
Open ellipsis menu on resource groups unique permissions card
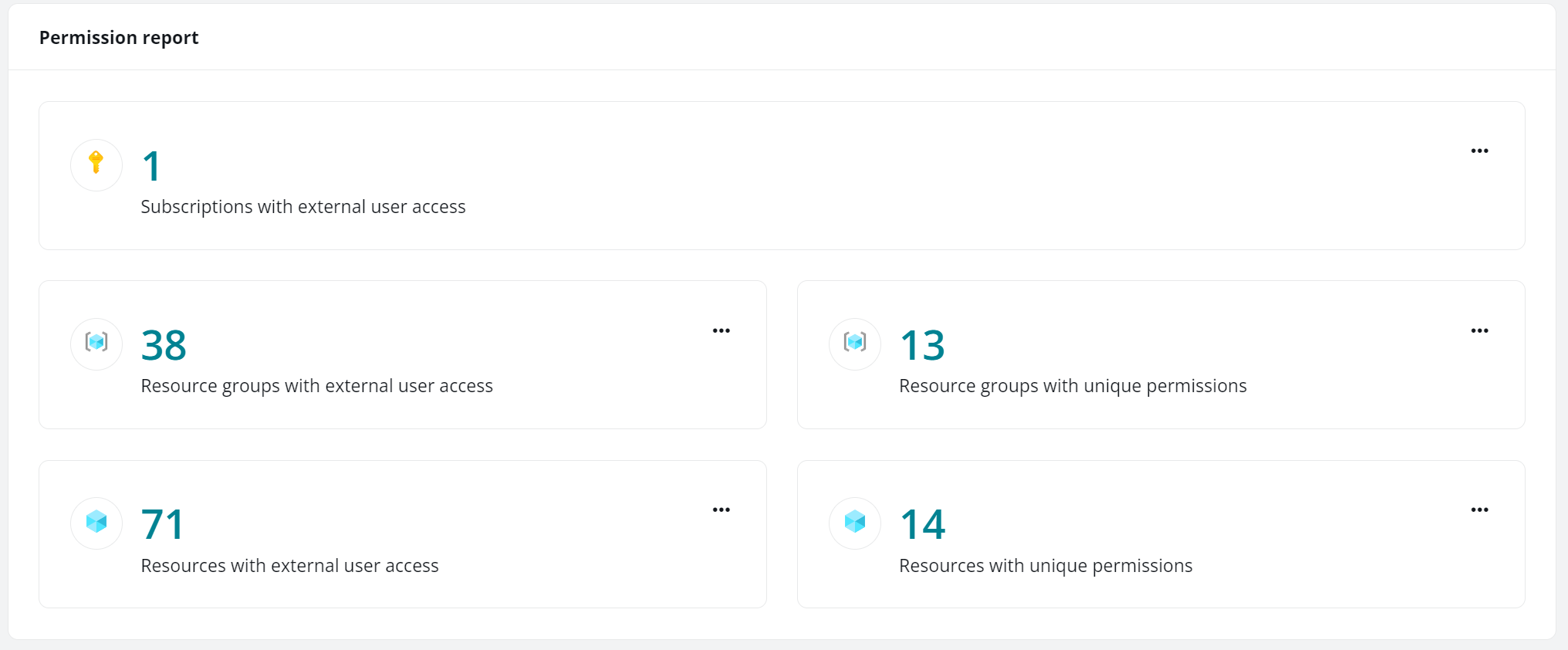[x=1479, y=330]
